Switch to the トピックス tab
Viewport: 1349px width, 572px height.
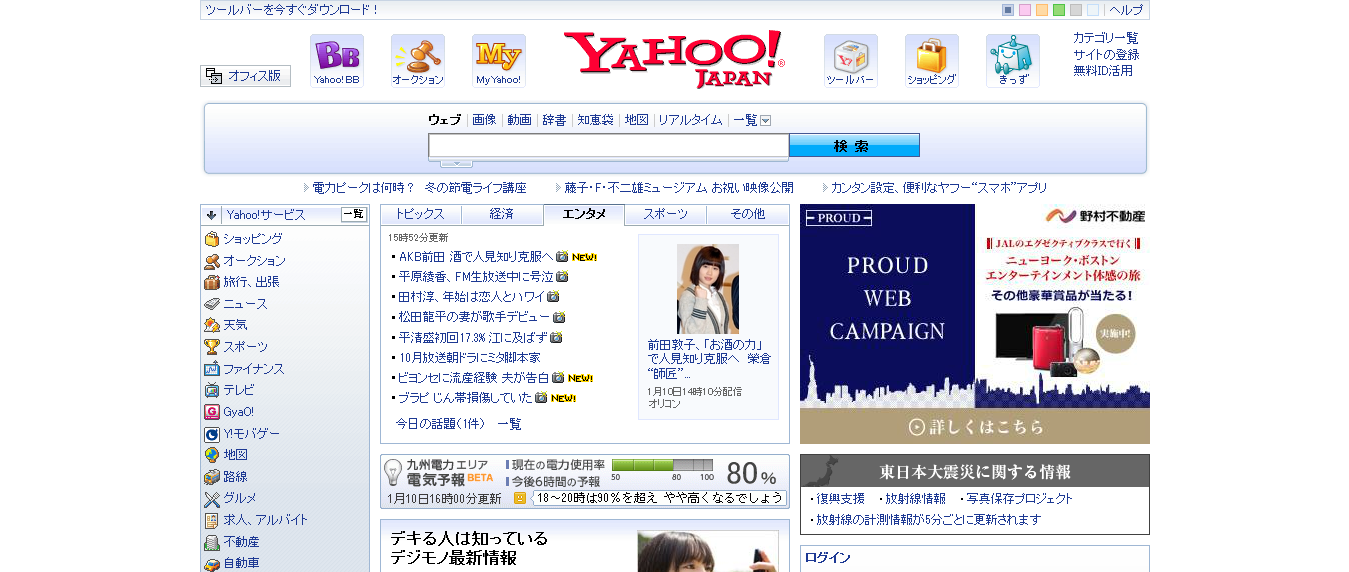point(421,214)
